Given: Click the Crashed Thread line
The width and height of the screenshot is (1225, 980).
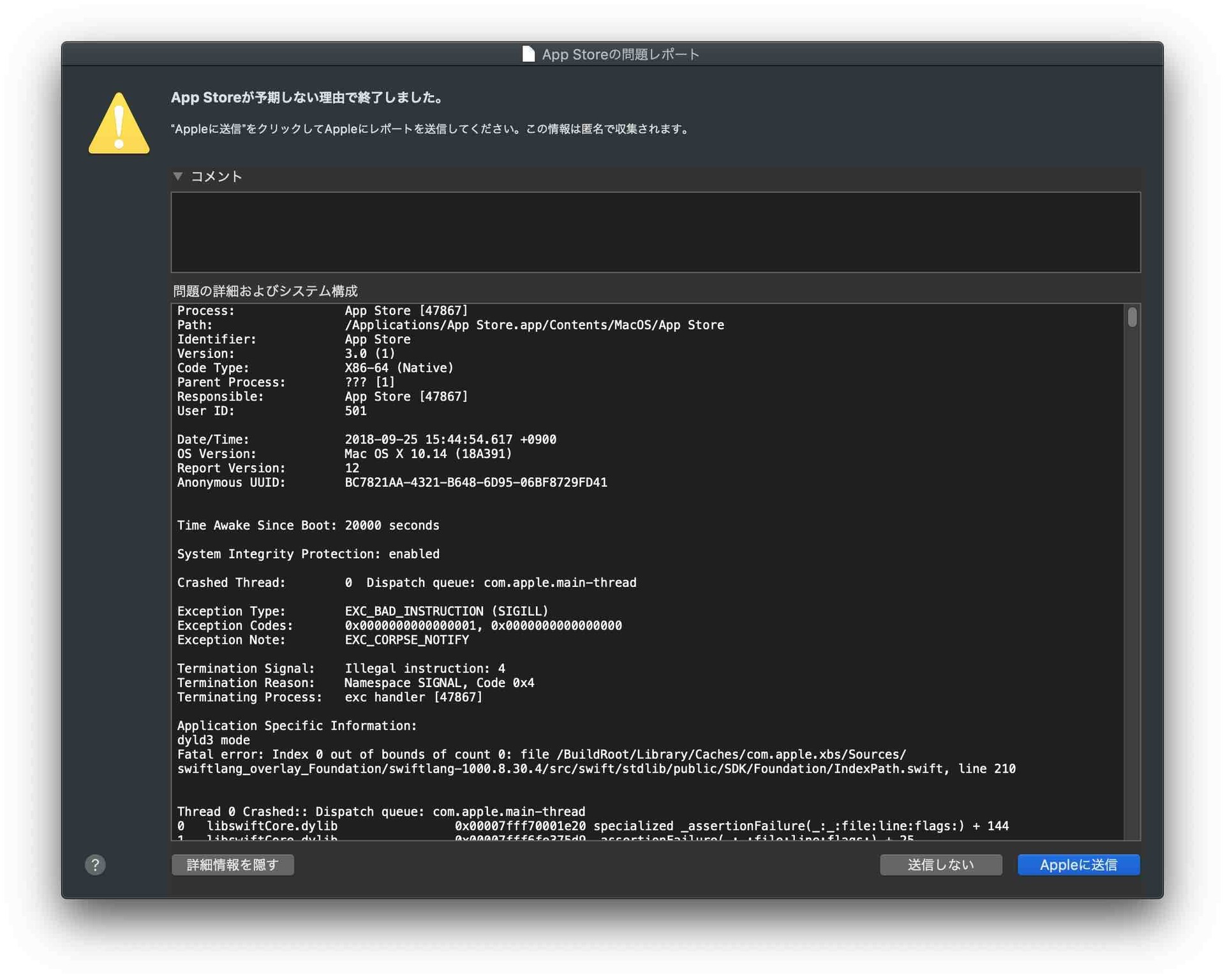Looking at the screenshot, I should tap(406, 583).
